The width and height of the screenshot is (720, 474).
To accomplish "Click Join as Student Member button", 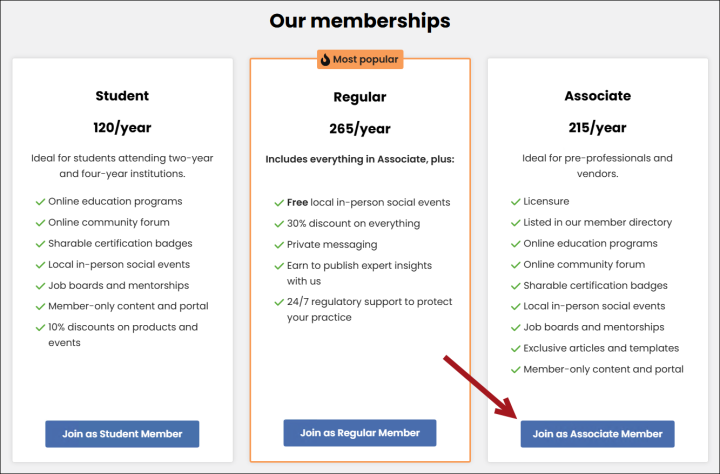I will [122, 434].
